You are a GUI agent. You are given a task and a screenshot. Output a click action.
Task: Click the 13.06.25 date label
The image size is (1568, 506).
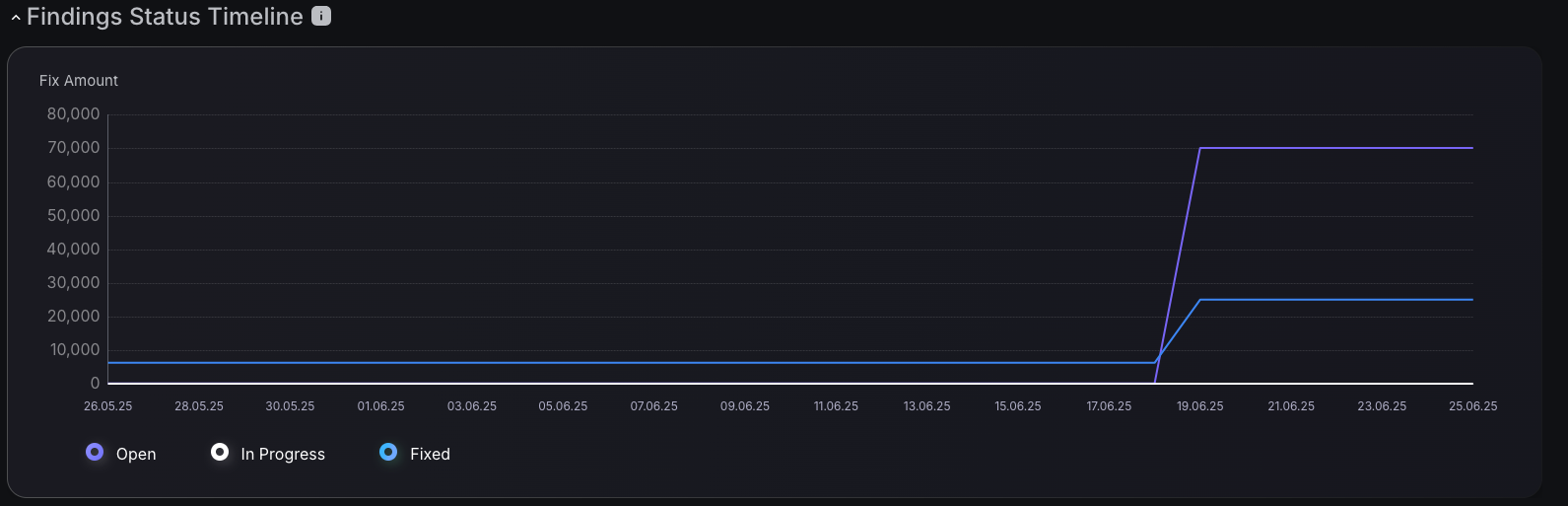tap(927, 406)
